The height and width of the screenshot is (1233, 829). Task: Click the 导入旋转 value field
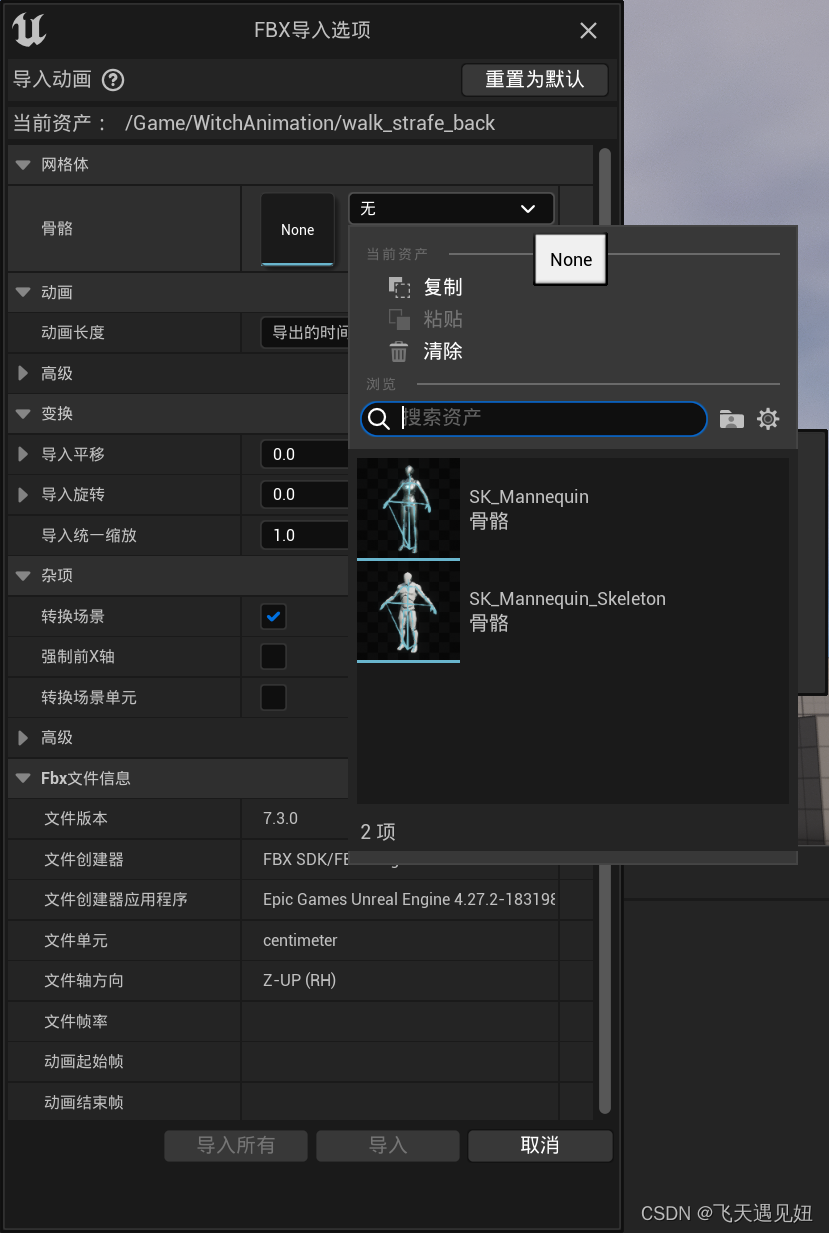tap(305, 495)
